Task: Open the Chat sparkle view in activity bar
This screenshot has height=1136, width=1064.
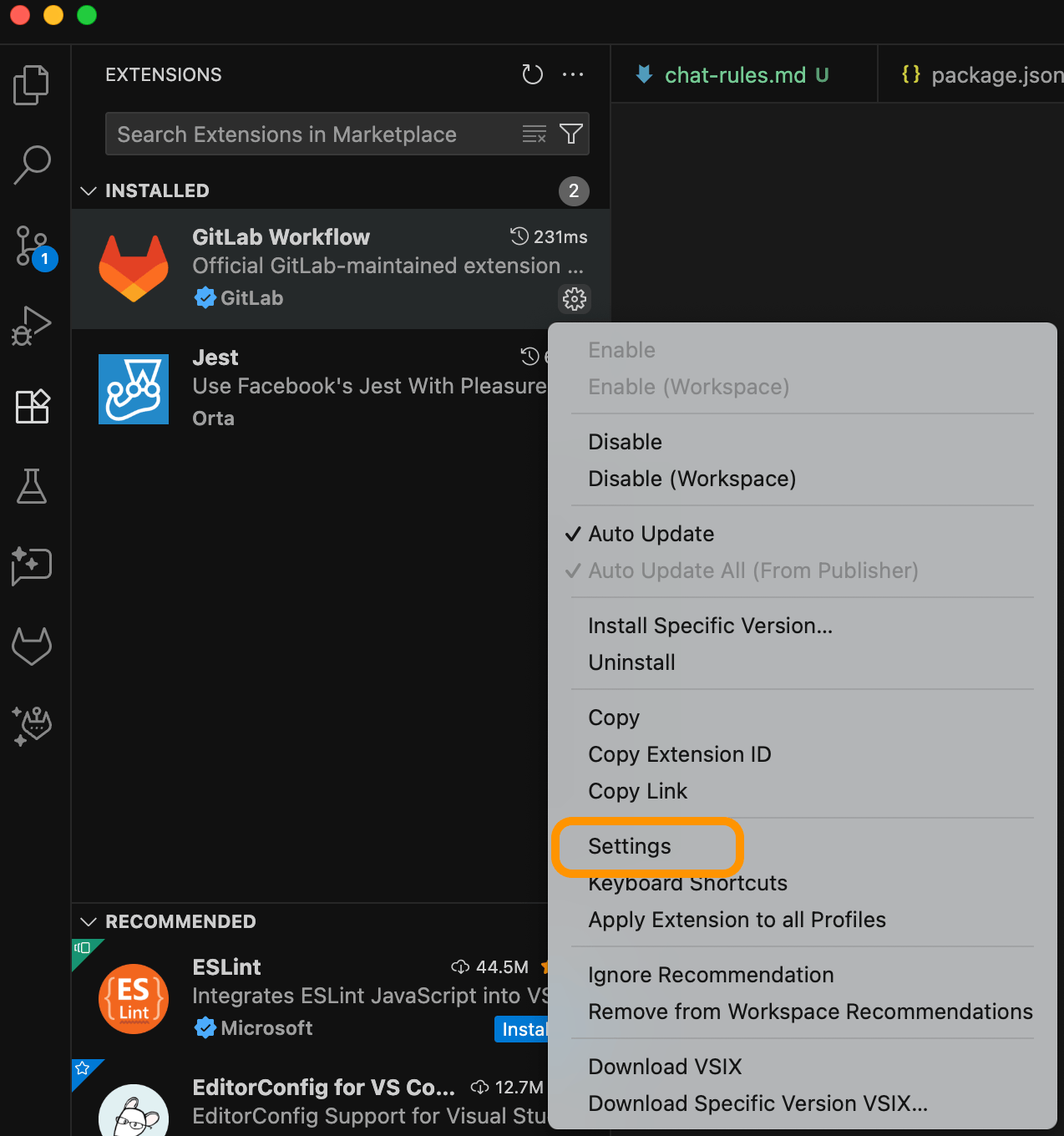Action: [32, 565]
